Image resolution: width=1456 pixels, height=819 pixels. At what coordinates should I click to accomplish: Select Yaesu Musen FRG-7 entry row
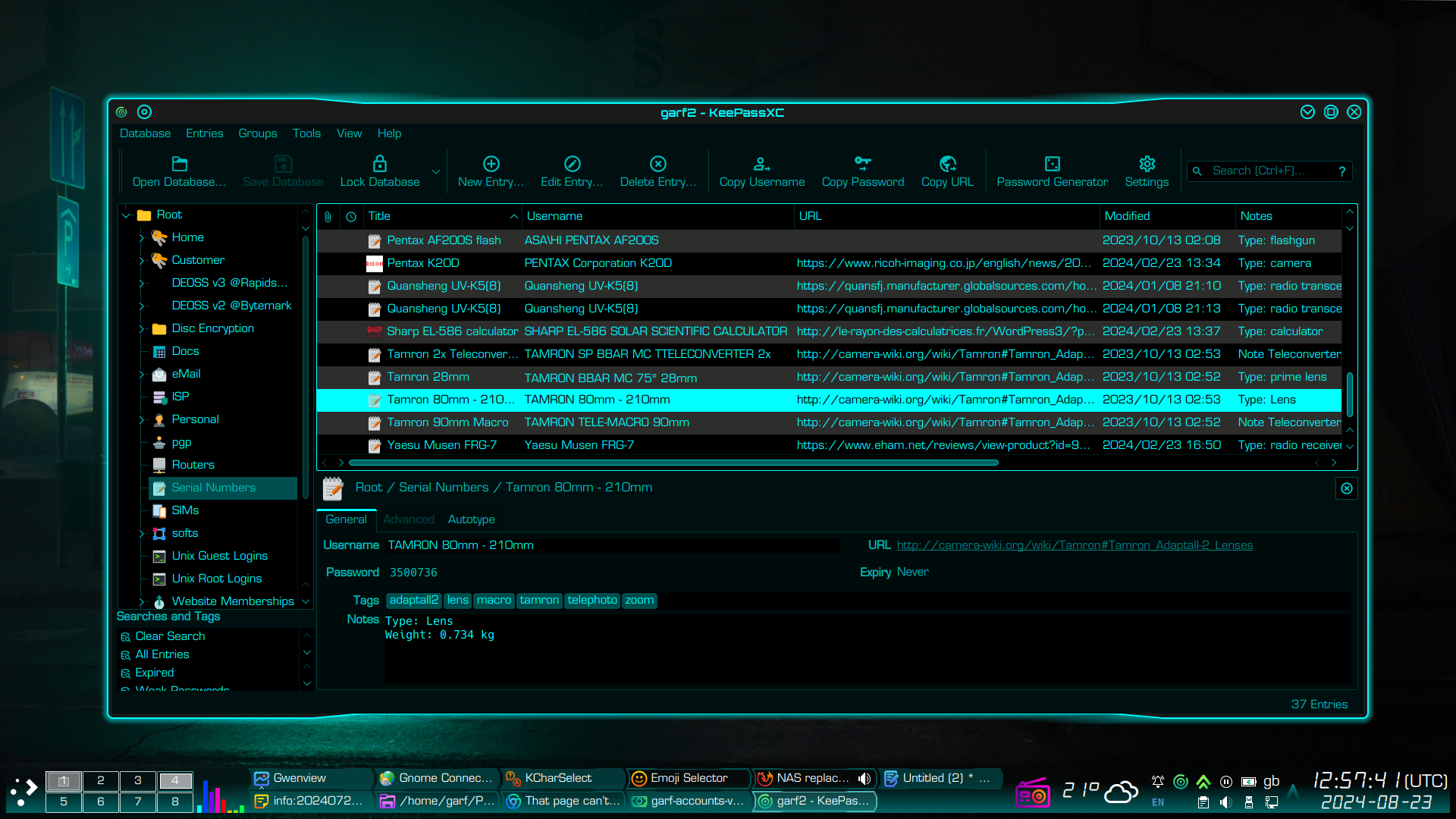(x=828, y=445)
